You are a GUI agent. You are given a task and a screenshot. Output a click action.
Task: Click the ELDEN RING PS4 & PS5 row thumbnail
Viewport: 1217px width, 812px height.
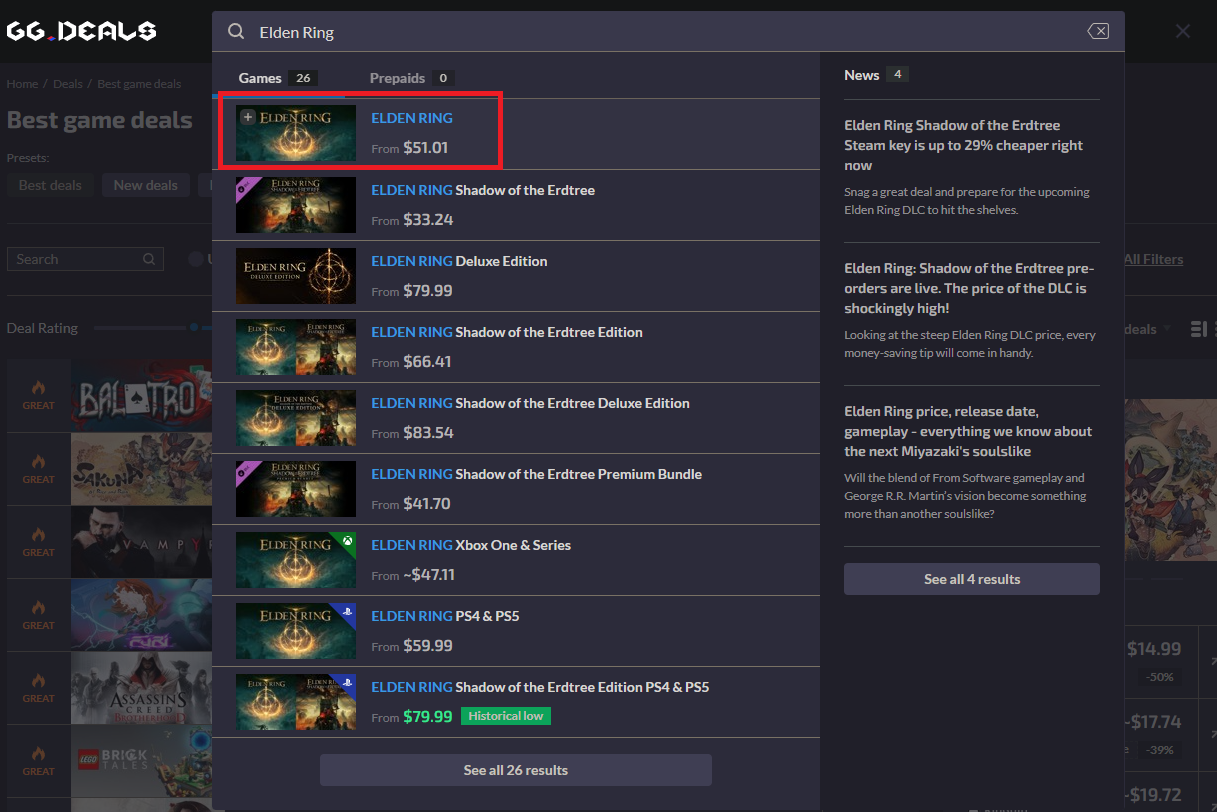(296, 631)
